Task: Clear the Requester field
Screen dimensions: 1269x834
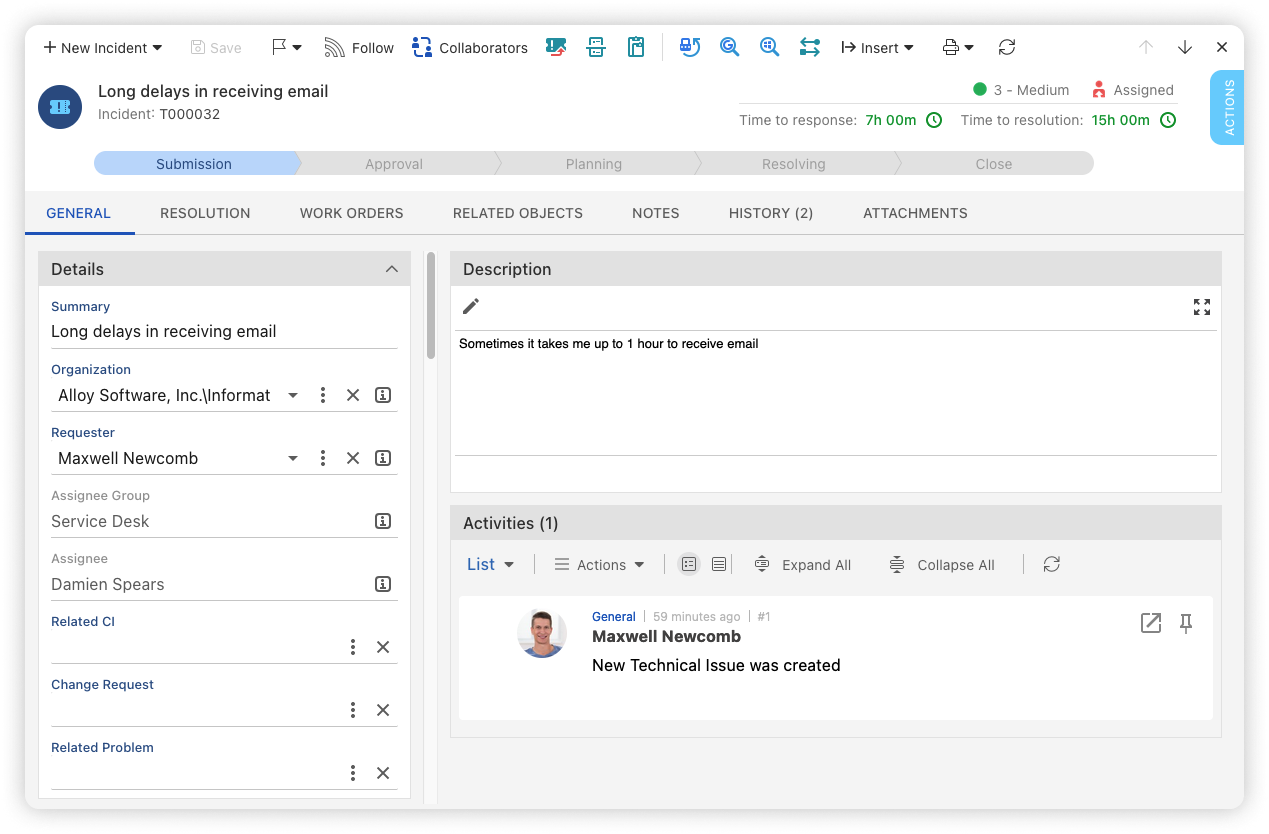Action: pyautogui.click(x=353, y=459)
